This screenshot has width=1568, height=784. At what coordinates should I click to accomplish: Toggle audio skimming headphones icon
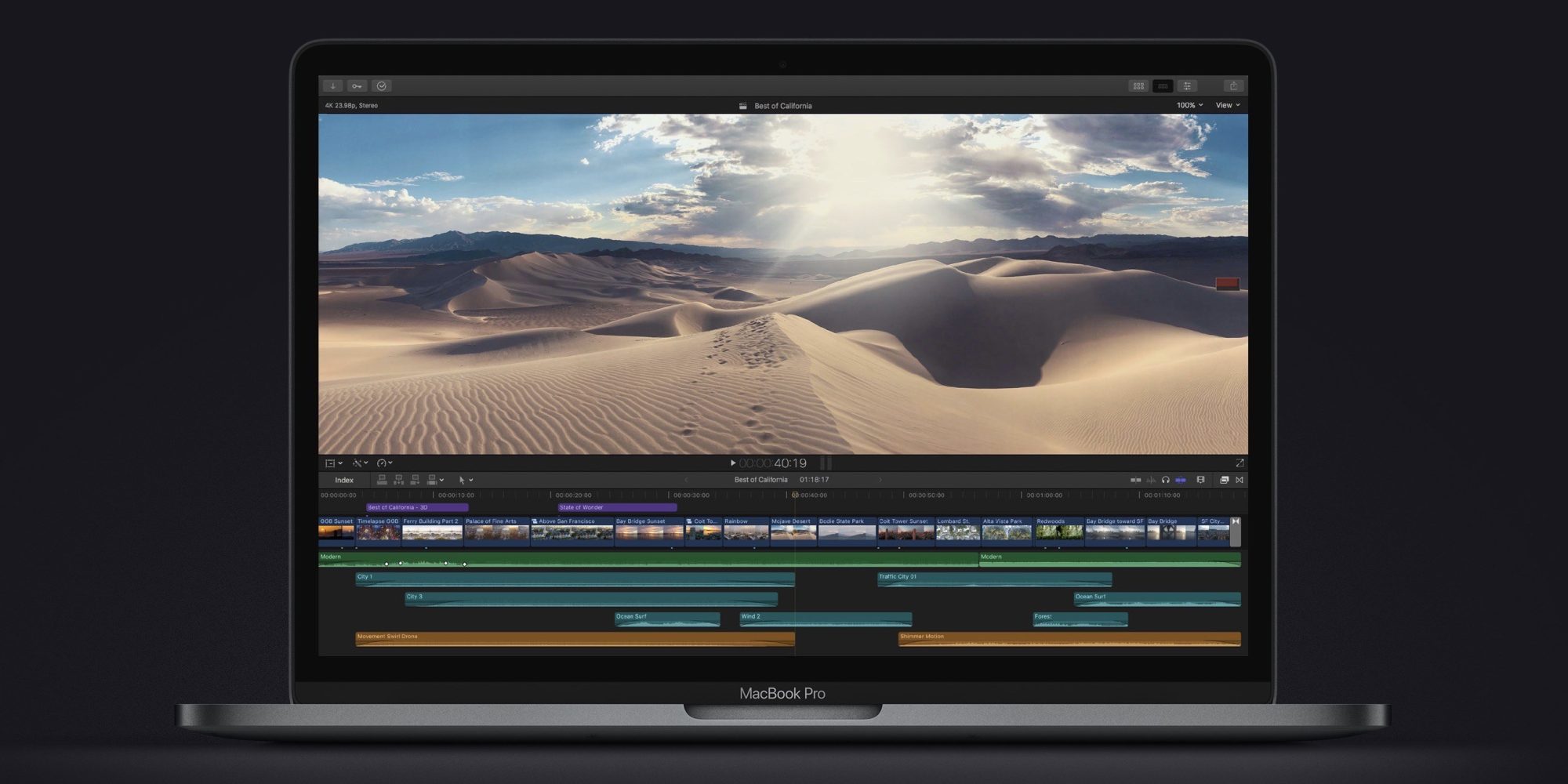click(1166, 480)
